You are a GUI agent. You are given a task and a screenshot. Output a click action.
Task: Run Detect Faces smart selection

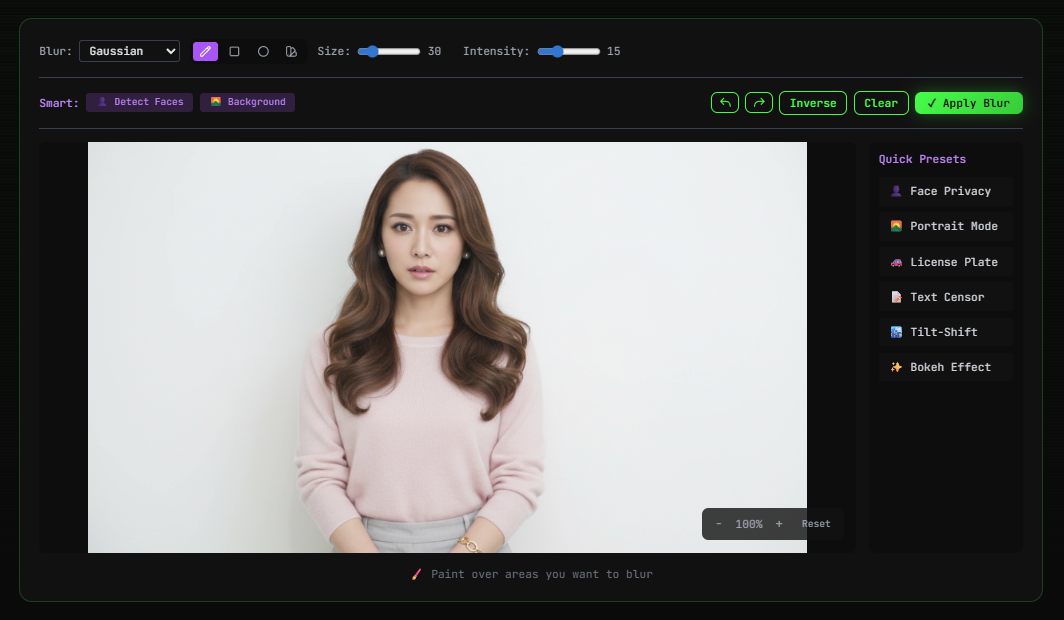tap(139, 101)
